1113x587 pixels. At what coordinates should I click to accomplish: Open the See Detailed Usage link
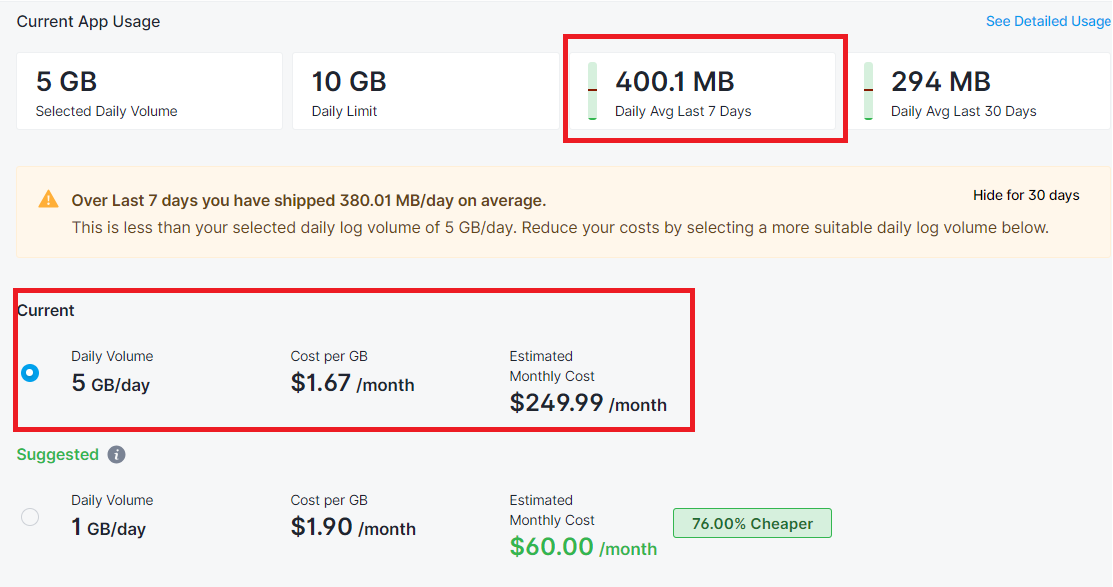[1048, 21]
